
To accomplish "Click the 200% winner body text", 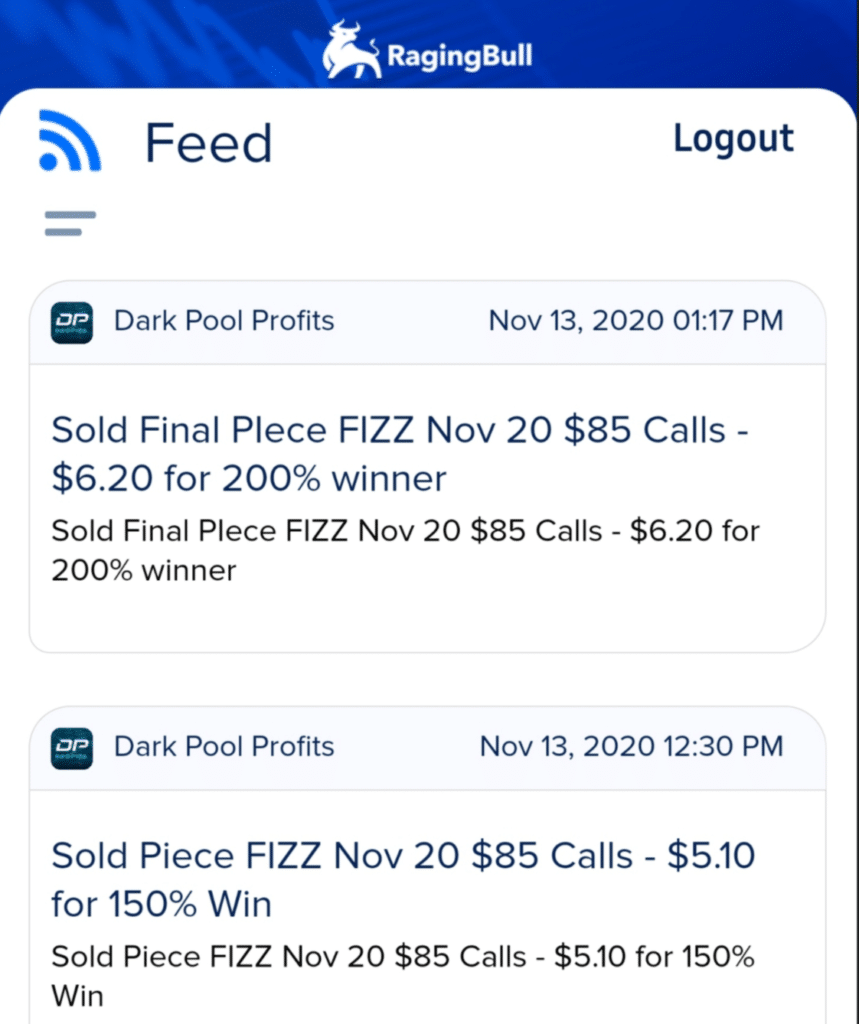I will coord(405,551).
